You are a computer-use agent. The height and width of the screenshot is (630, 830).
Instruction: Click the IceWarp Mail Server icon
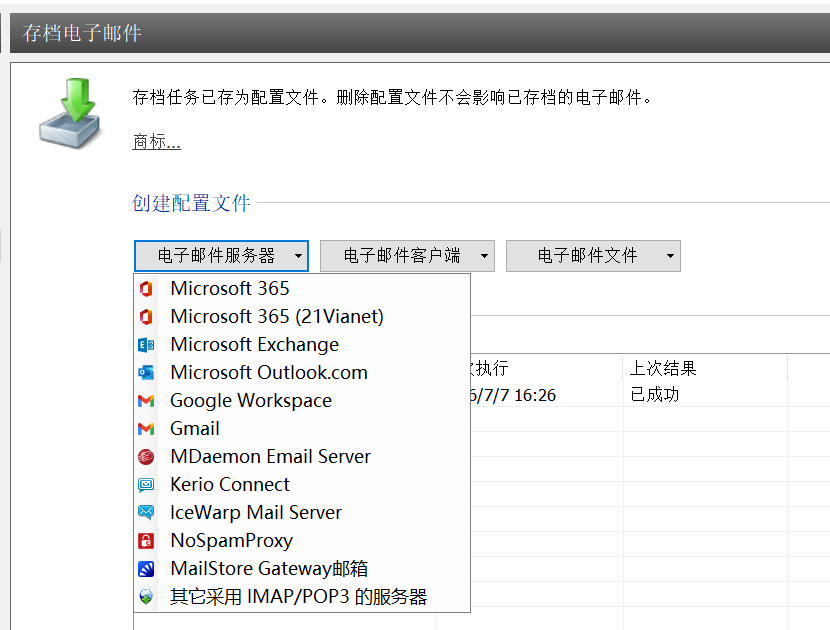coord(146,512)
